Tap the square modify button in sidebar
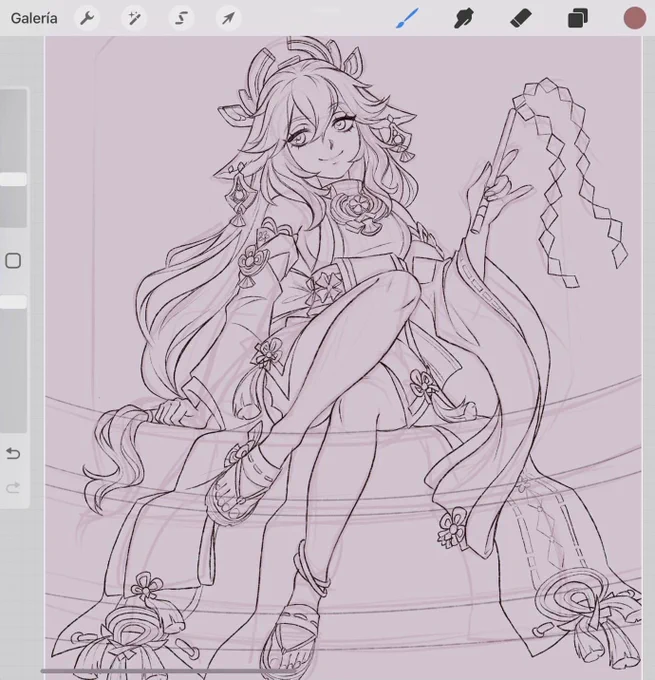The width and height of the screenshot is (655, 680). (x=13, y=261)
